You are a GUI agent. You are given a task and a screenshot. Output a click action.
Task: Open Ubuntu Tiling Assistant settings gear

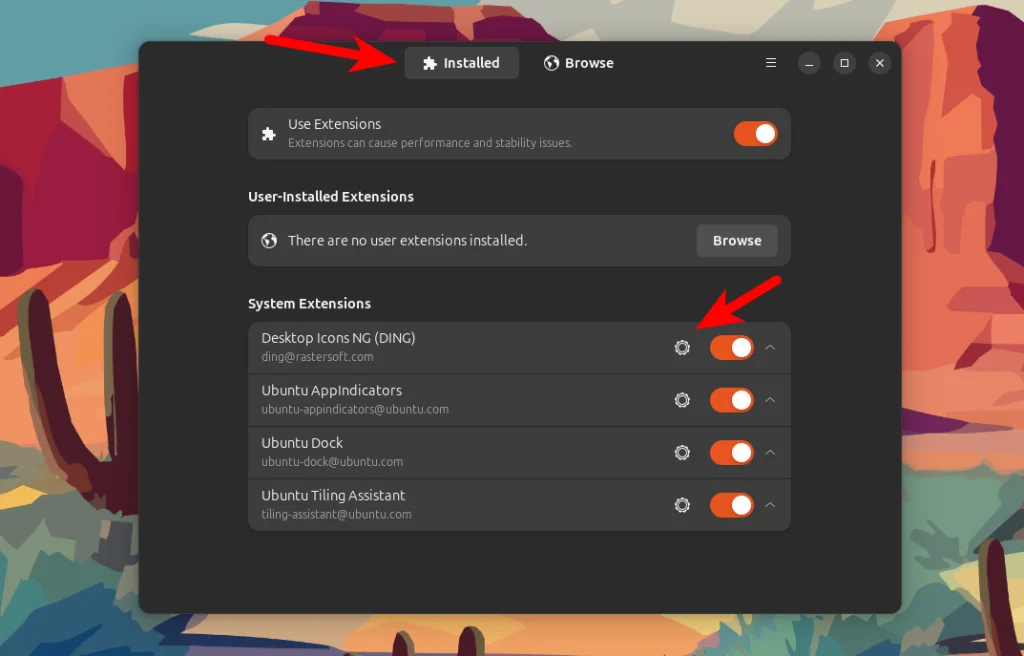(x=682, y=505)
